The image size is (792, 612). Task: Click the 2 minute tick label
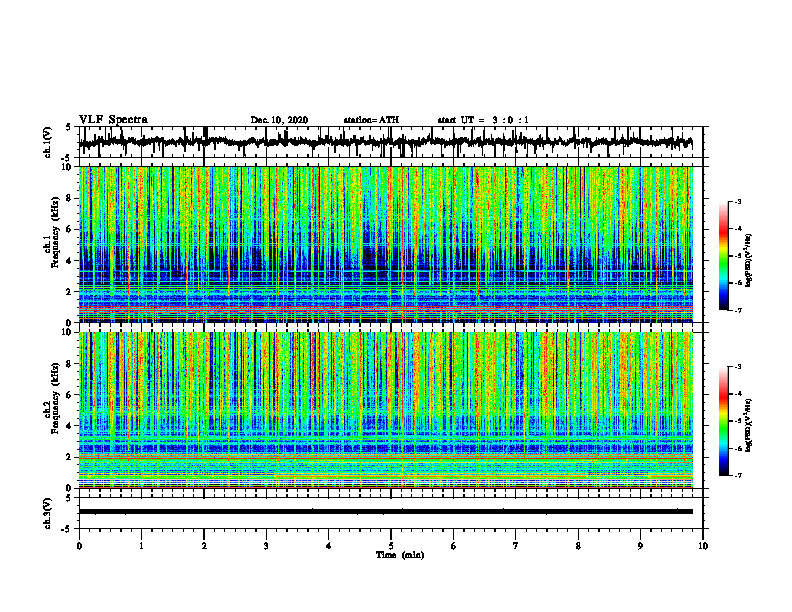(x=204, y=546)
